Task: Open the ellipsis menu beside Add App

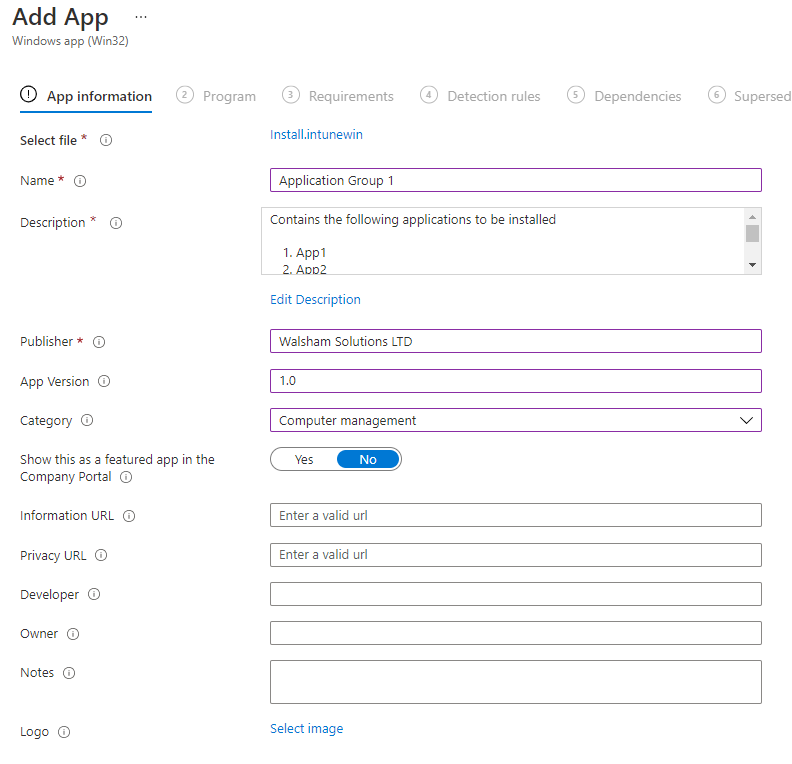Action: point(141,18)
